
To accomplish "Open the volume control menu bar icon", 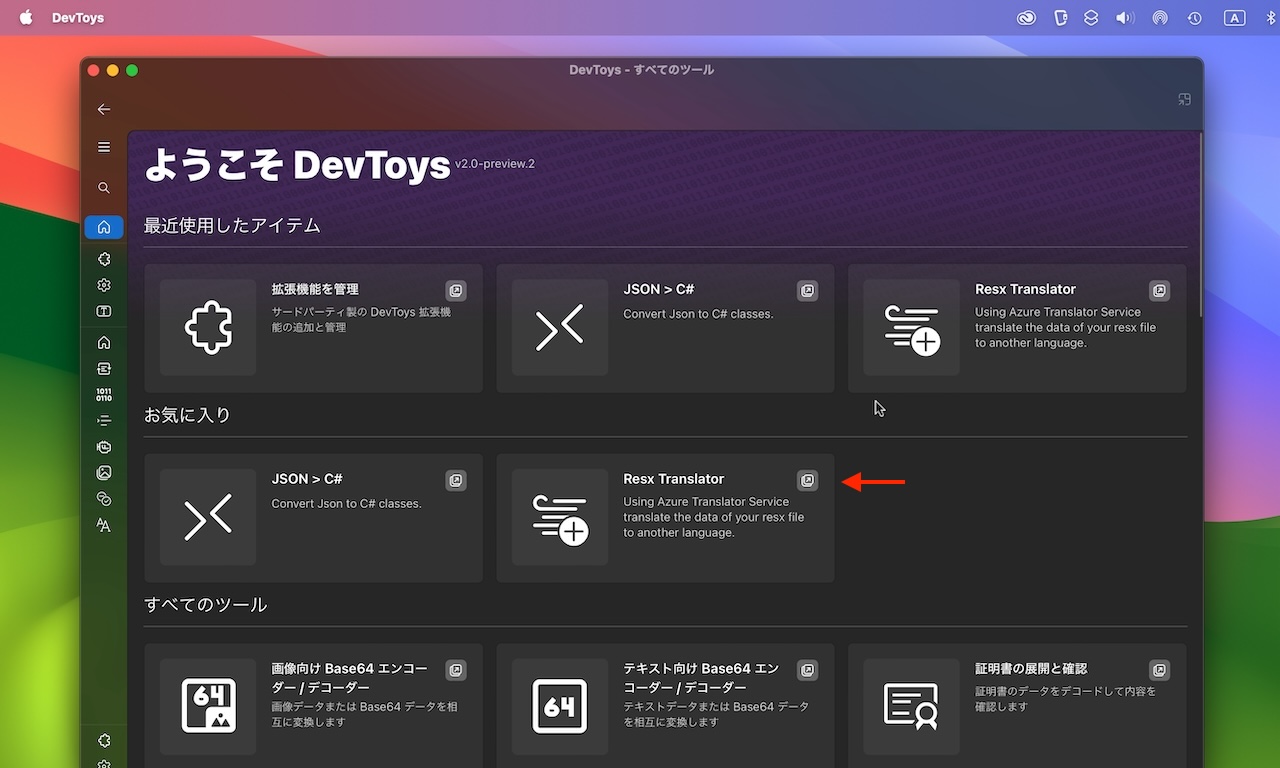I will [x=1125, y=18].
